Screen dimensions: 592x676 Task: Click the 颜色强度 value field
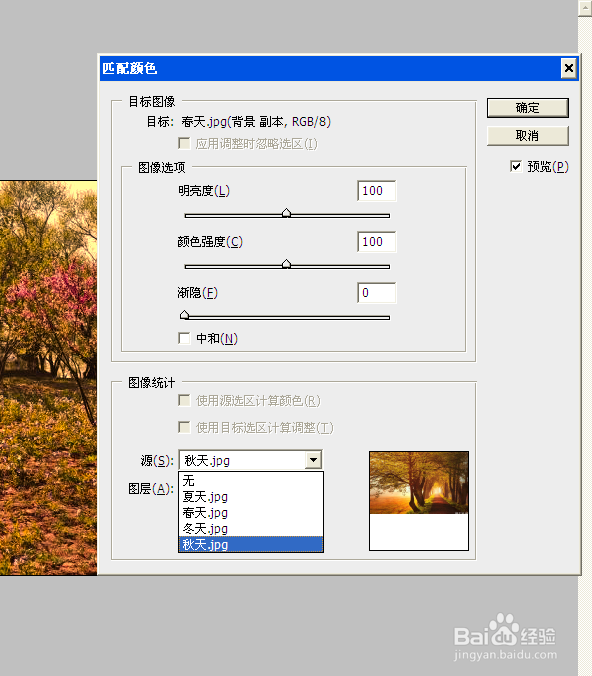coord(376,241)
